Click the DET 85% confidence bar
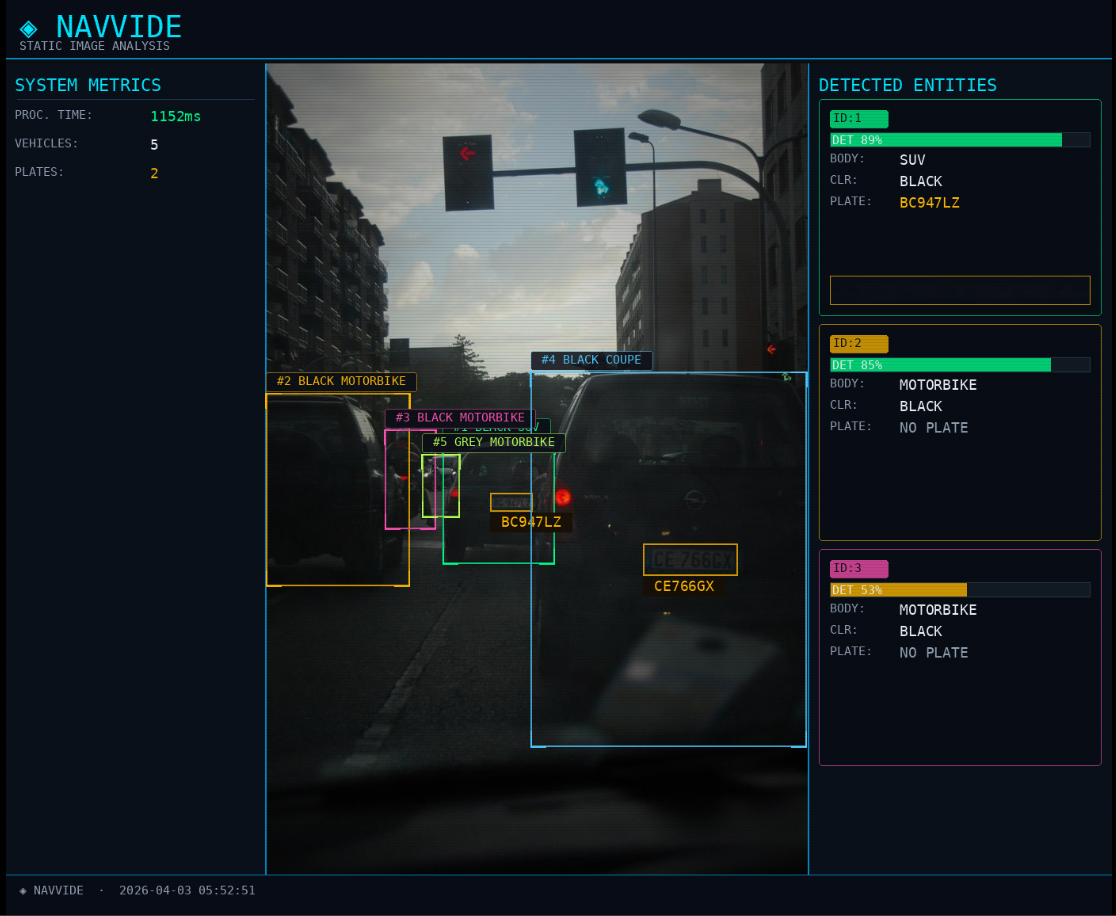The height and width of the screenshot is (916, 1116). click(x=959, y=365)
